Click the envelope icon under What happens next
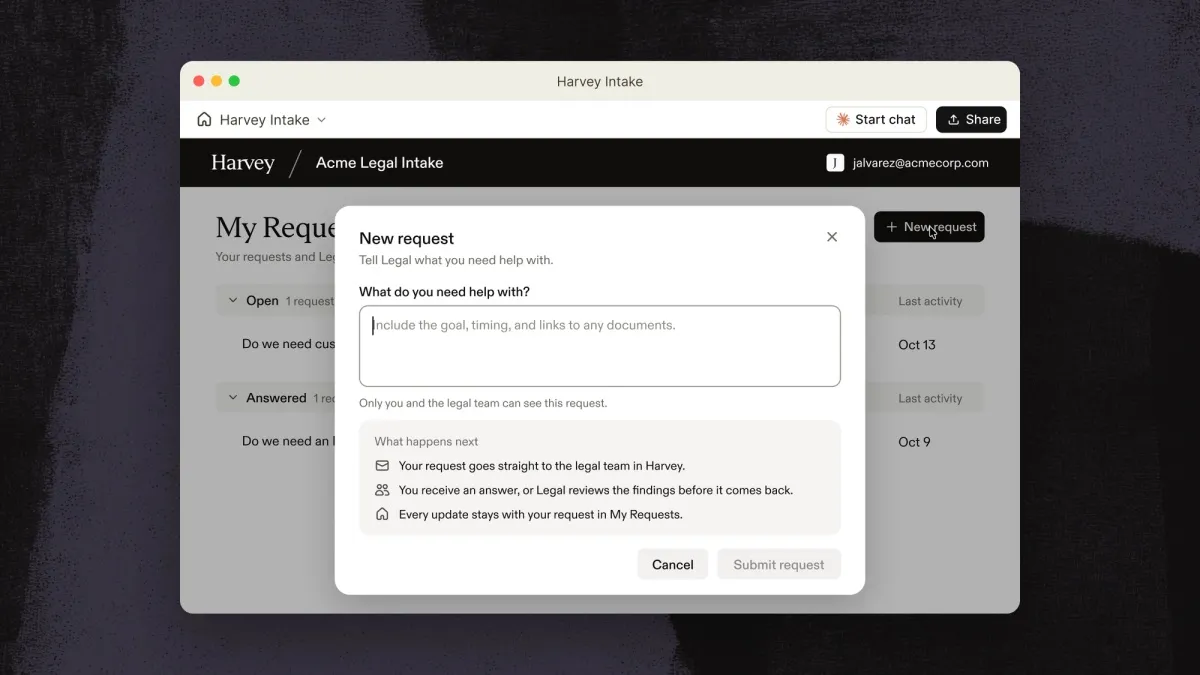This screenshot has width=1200, height=675. [x=382, y=466]
